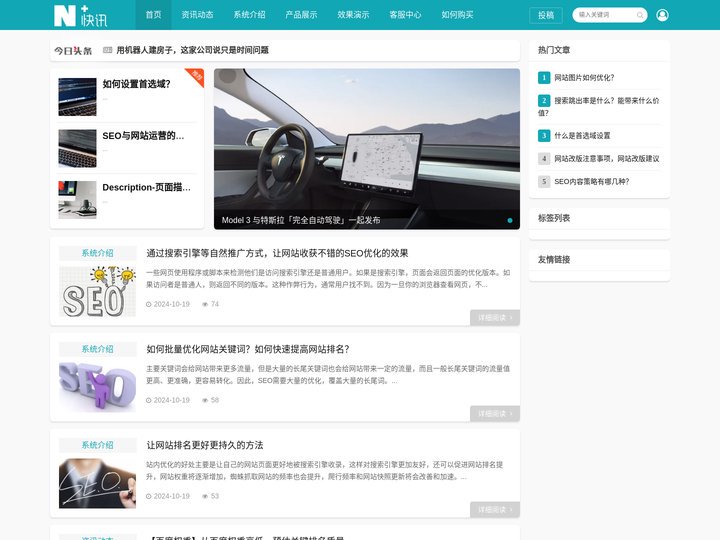Open 让网站排名更好更持久的方法 article title
720x540 pixels.
click(x=205, y=445)
